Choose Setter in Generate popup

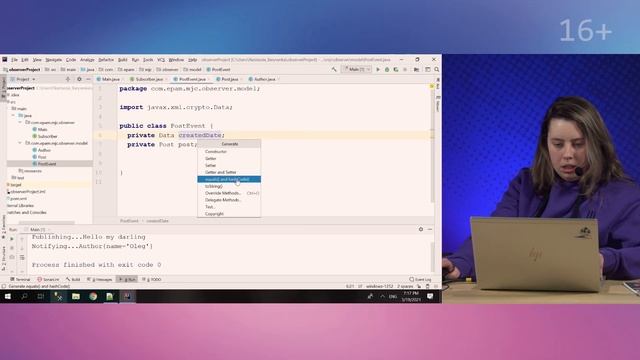(x=229, y=165)
